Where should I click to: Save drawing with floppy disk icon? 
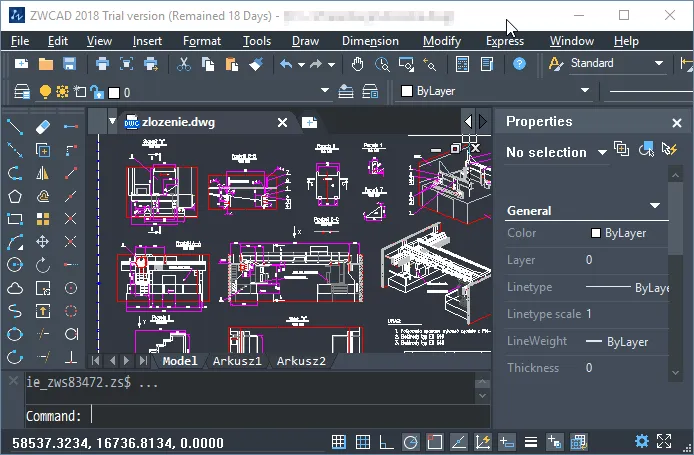click(69, 64)
